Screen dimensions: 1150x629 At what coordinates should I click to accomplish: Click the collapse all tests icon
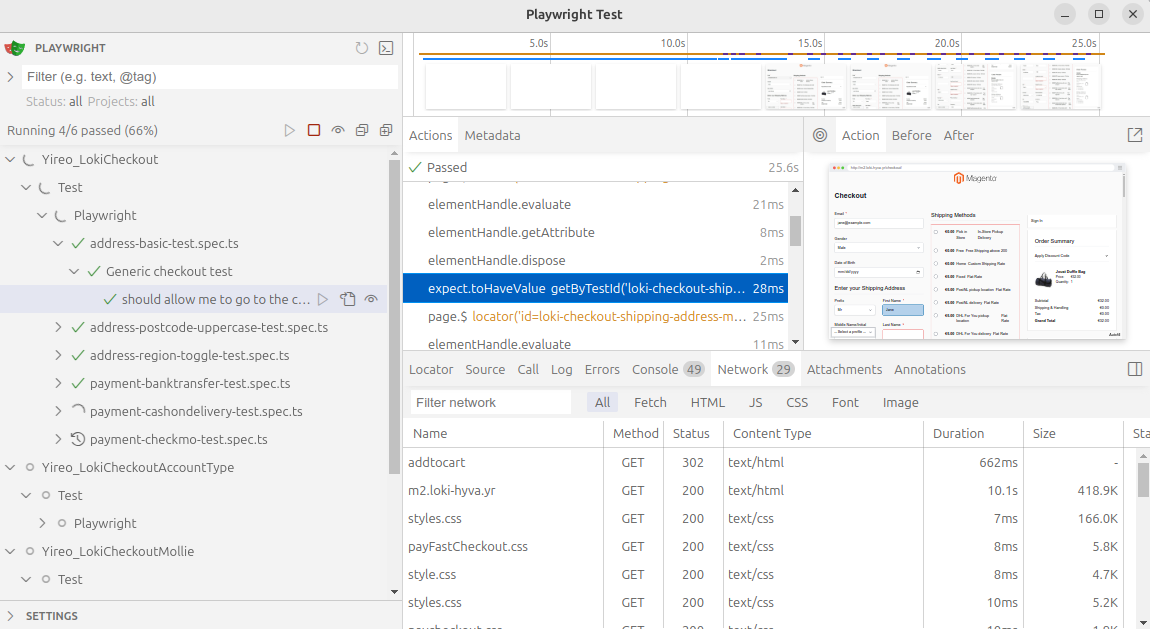[362, 130]
